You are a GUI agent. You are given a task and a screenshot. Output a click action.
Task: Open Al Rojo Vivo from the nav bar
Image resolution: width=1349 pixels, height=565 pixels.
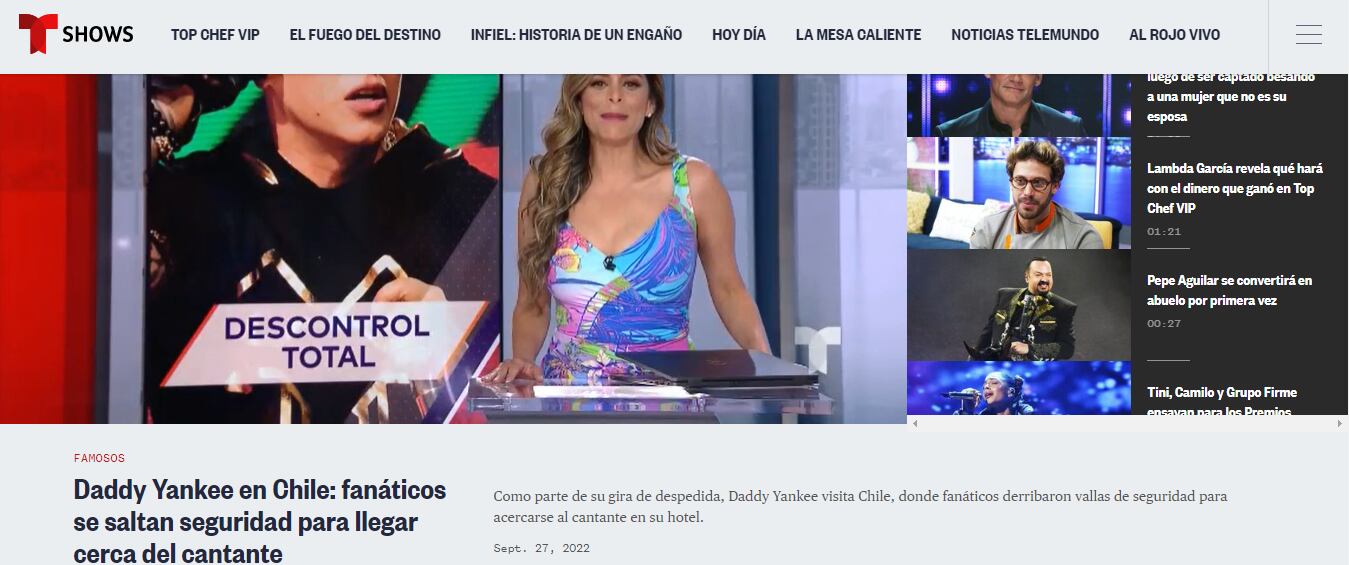click(1174, 35)
